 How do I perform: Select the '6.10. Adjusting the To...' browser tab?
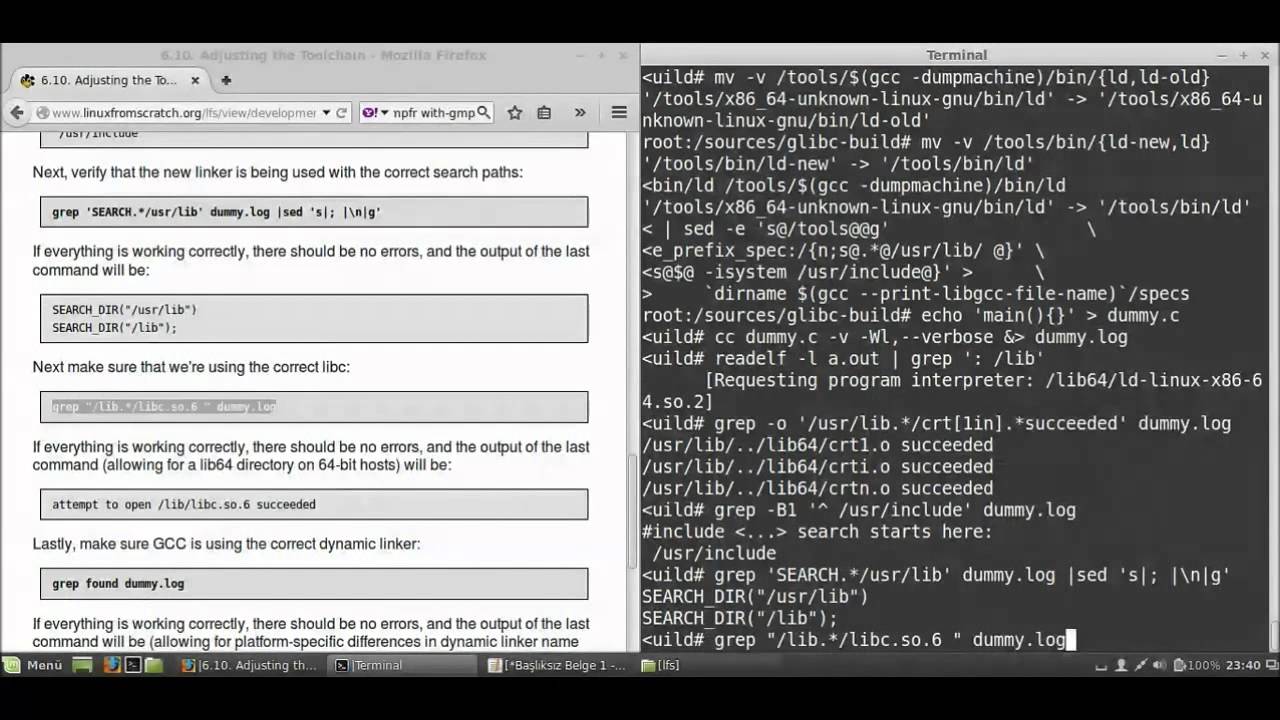pyautogui.click(x=108, y=80)
